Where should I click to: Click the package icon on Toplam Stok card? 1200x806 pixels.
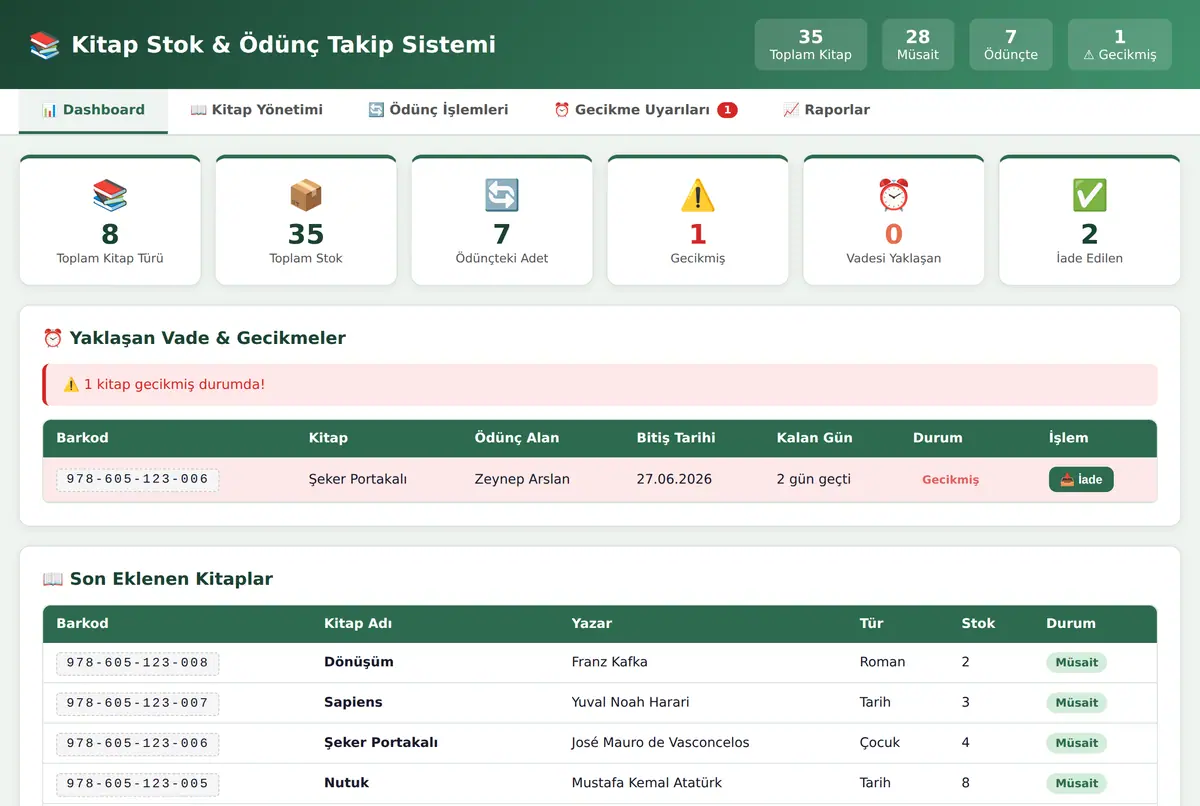tap(306, 195)
